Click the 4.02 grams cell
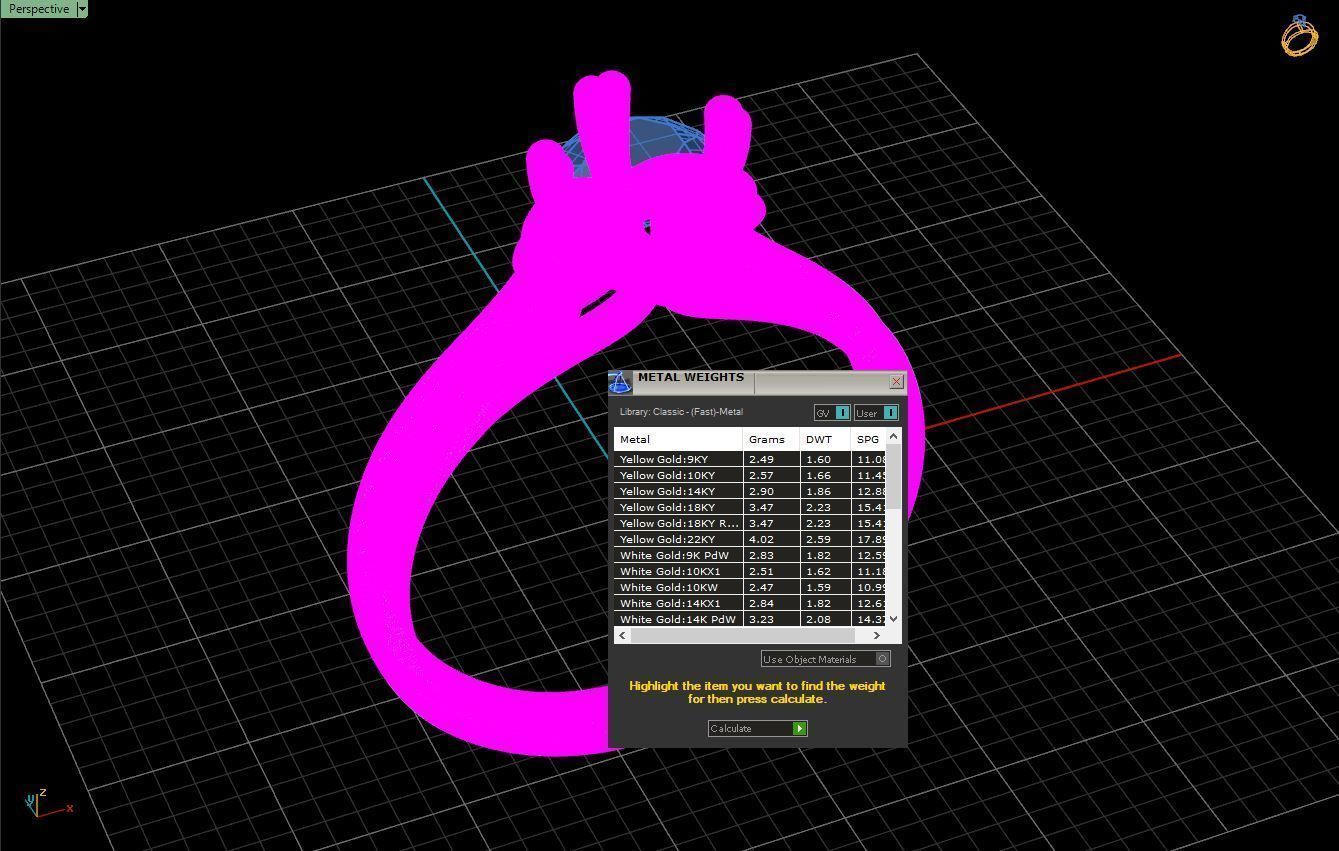The image size is (1339, 851). click(771, 539)
